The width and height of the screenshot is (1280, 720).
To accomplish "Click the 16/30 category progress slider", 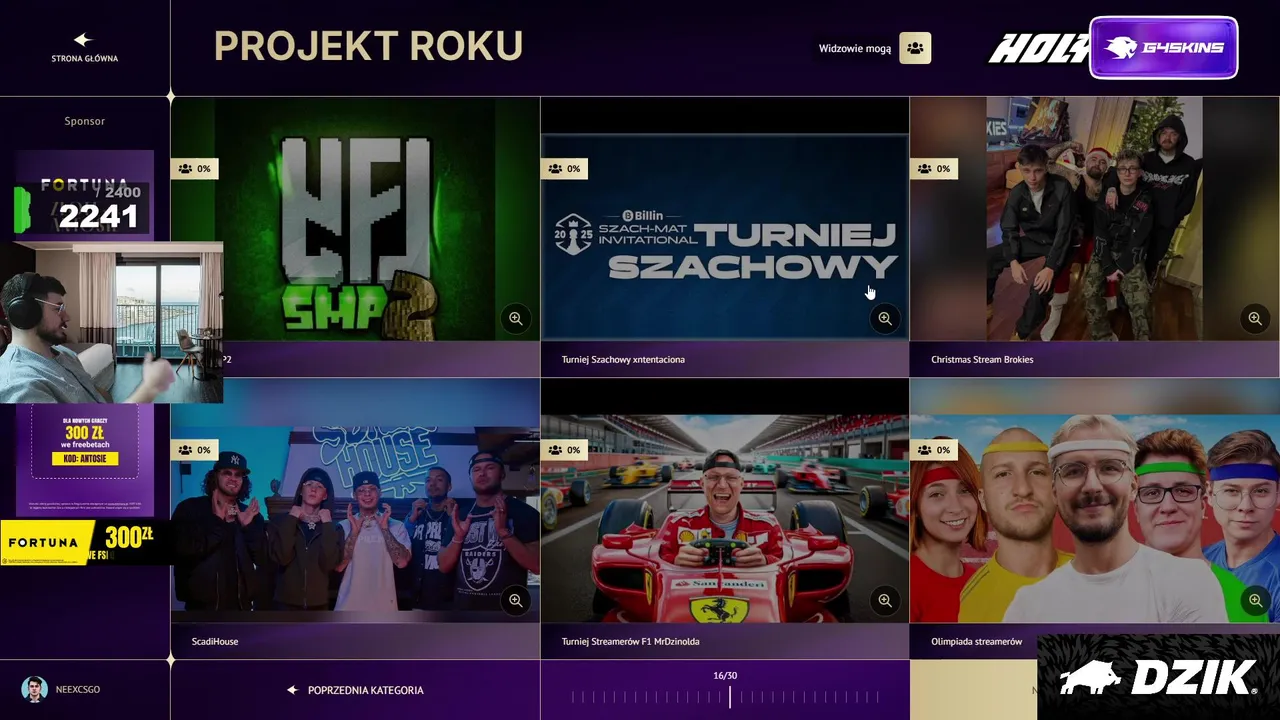I will point(725,698).
